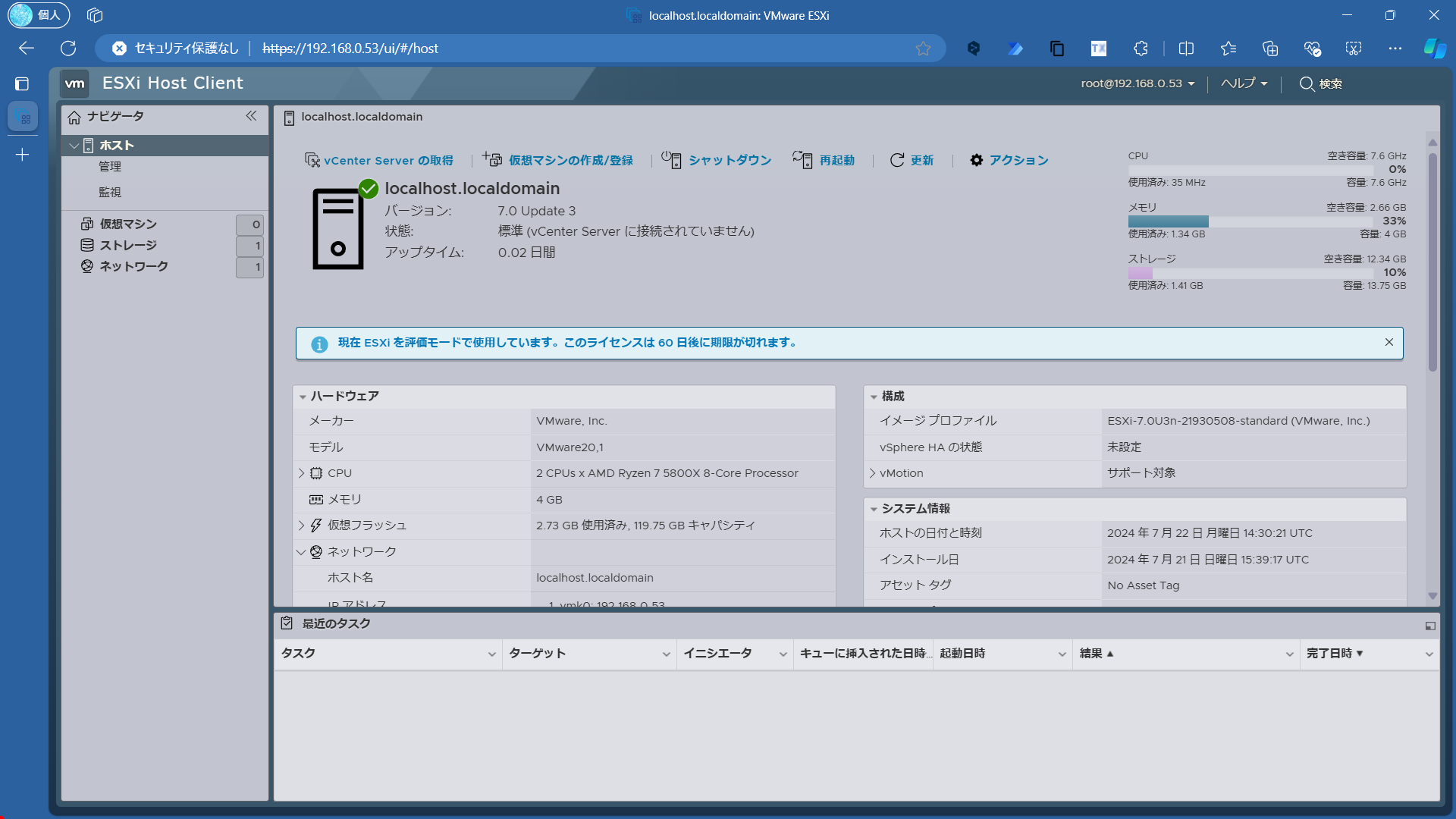
Task: Collapse the ネットワーク hardware section
Action: 301,552
